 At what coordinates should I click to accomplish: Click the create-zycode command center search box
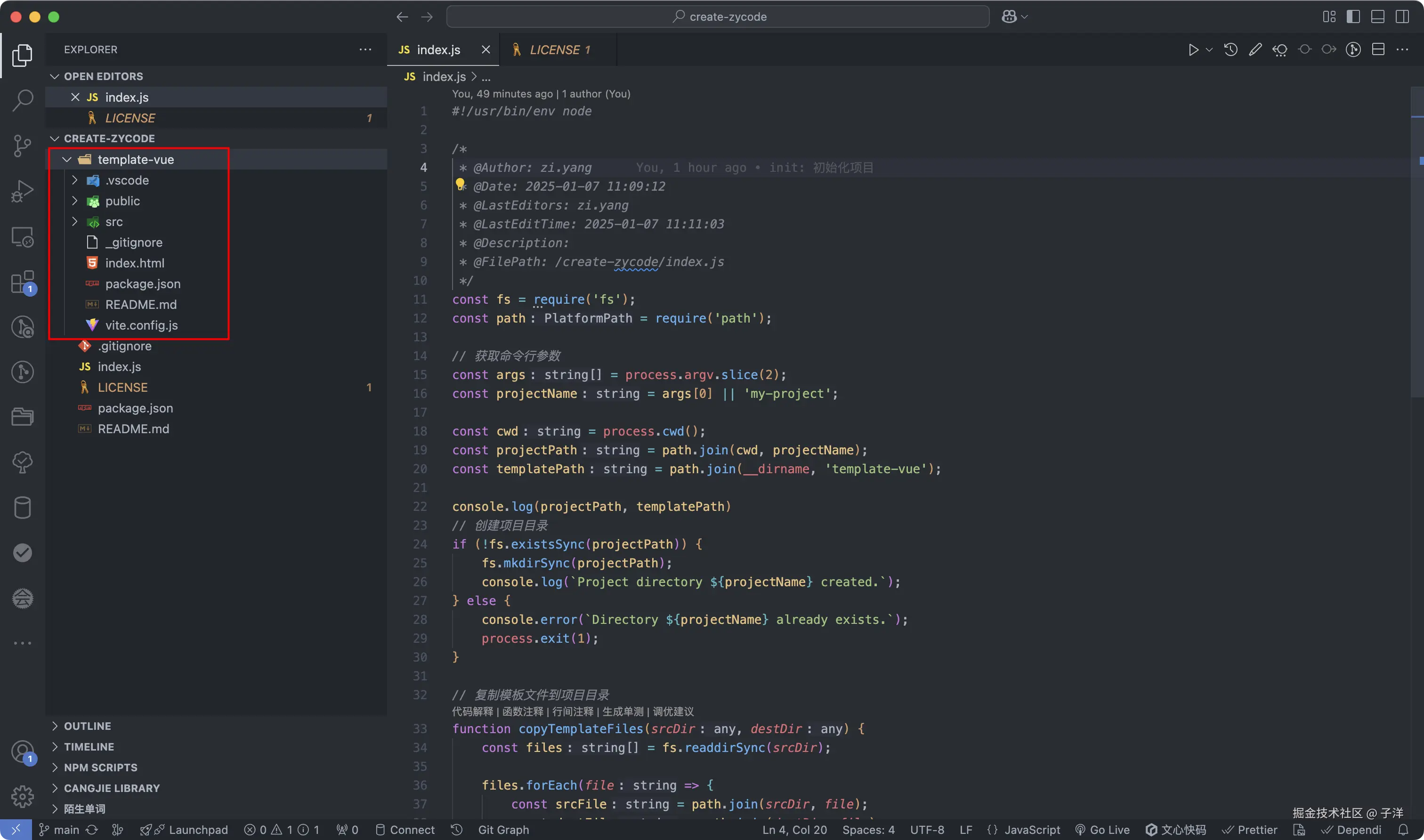pyautogui.click(x=718, y=17)
